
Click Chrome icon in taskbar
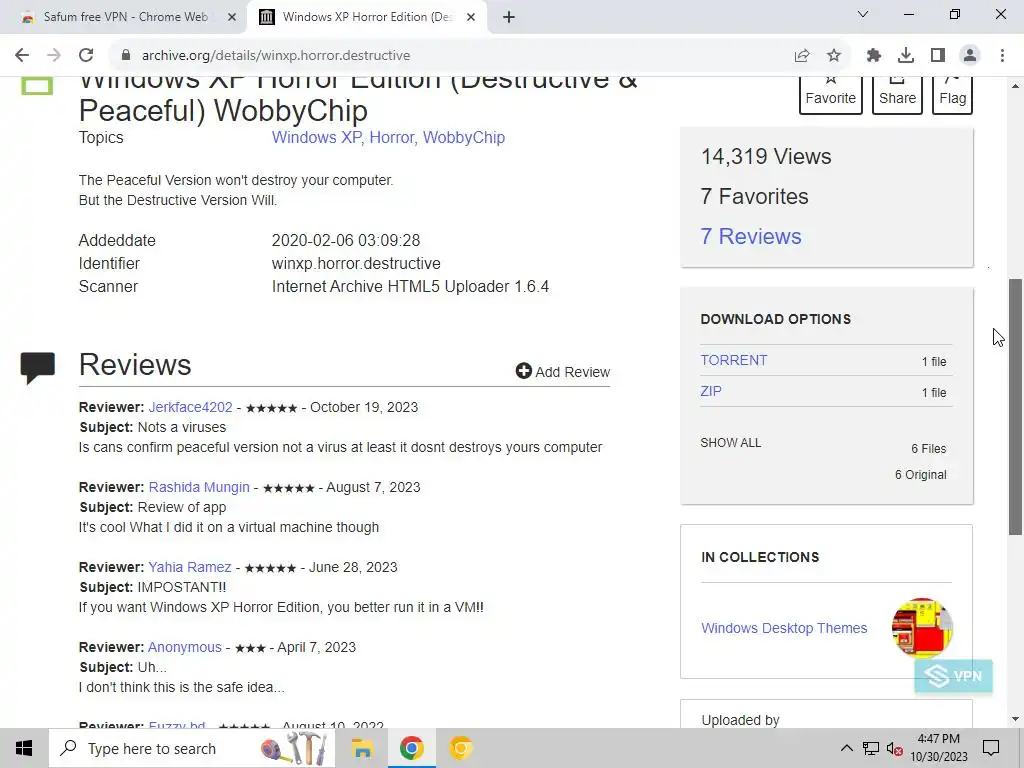pyautogui.click(x=411, y=748)
